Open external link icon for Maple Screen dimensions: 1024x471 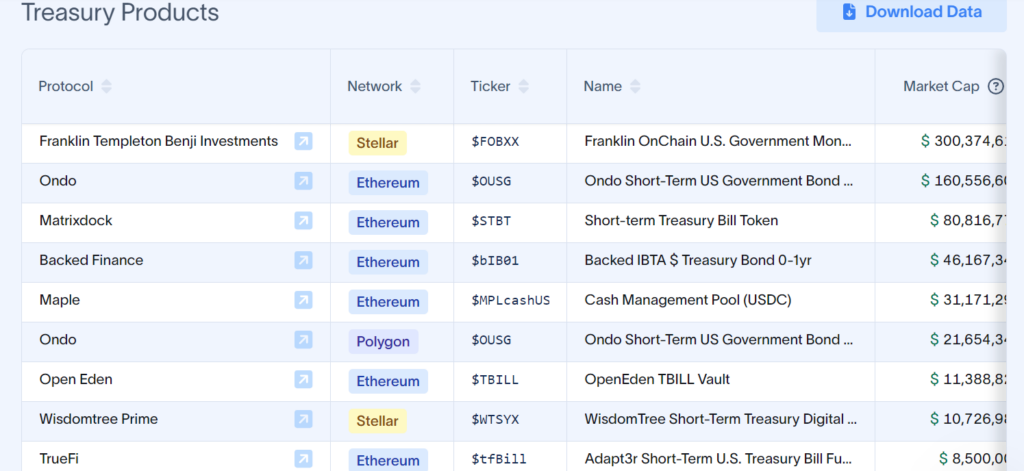click(x=303, y=300)
